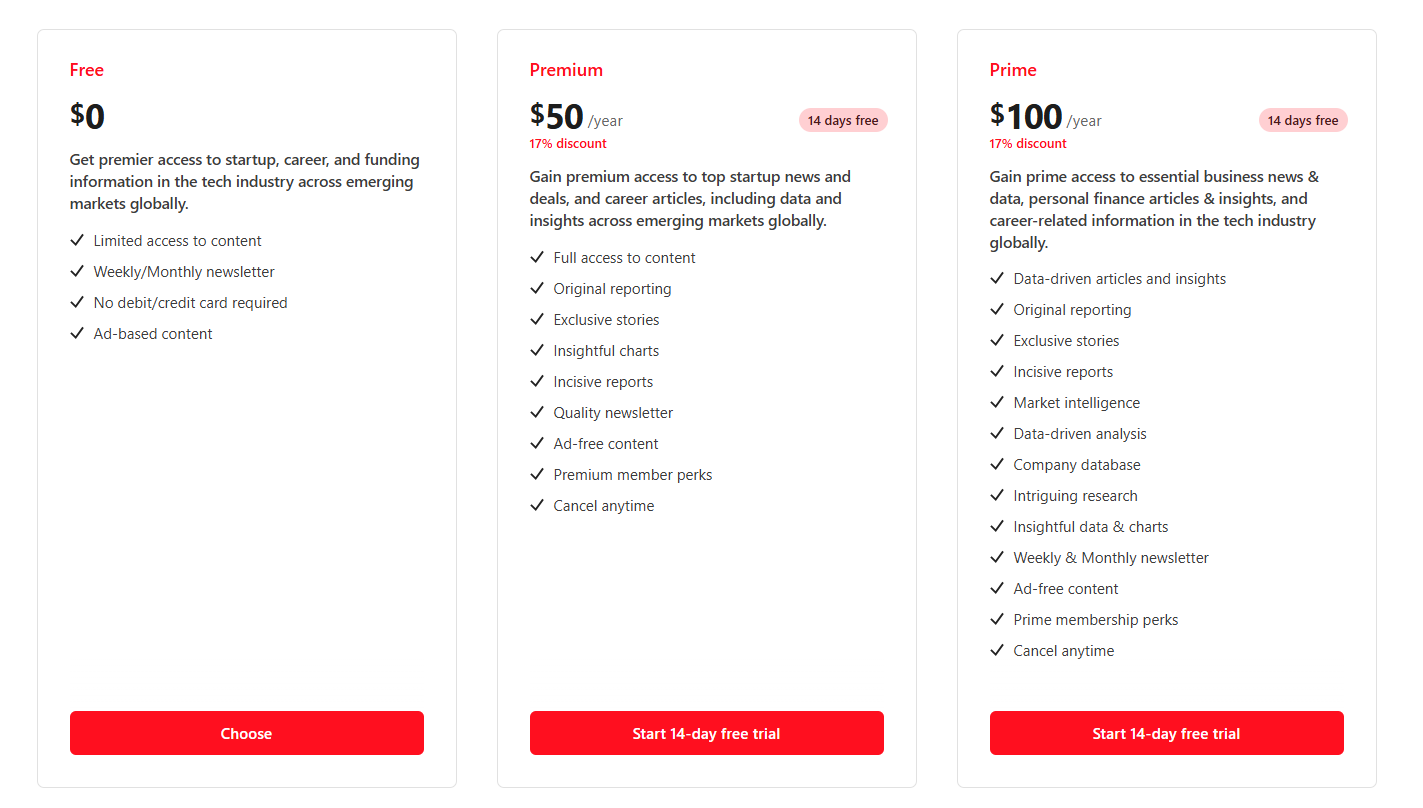Click the Prime plan's Cancel anytime item
Image resolution: width=1423 pixels, height=808 pixels.
point(1063,651)
